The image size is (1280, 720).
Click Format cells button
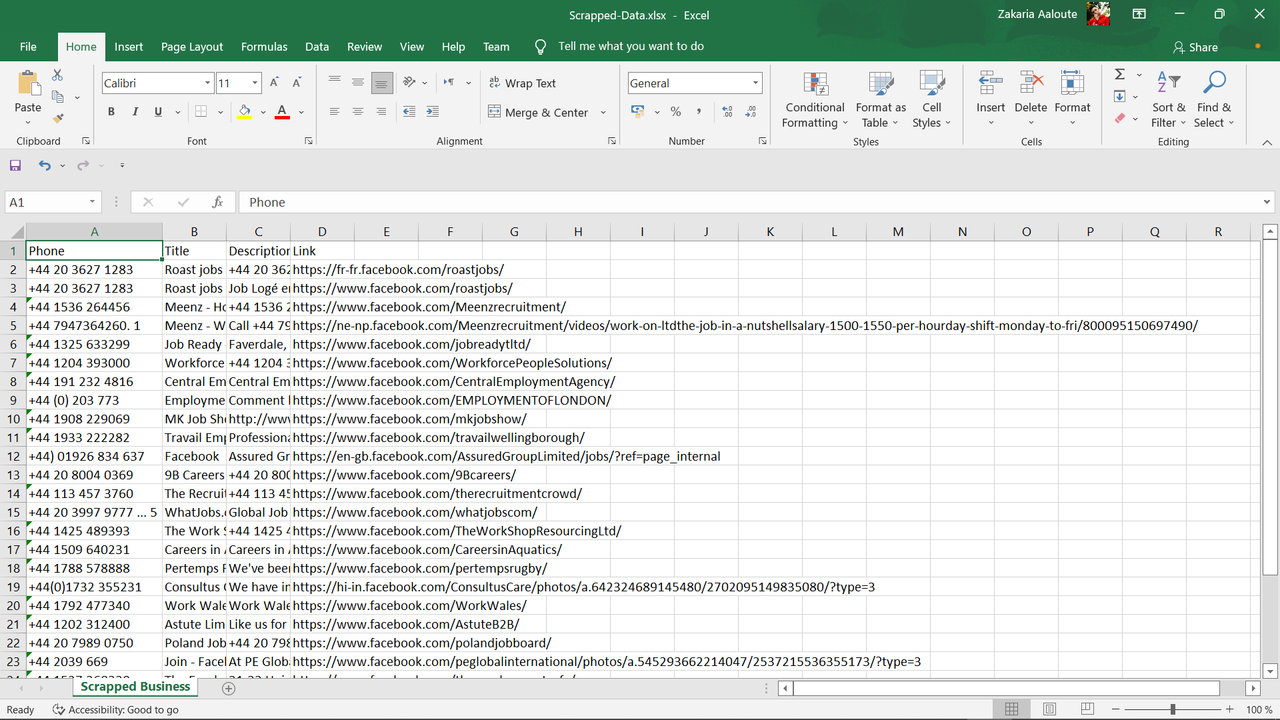pos(1072,100)
